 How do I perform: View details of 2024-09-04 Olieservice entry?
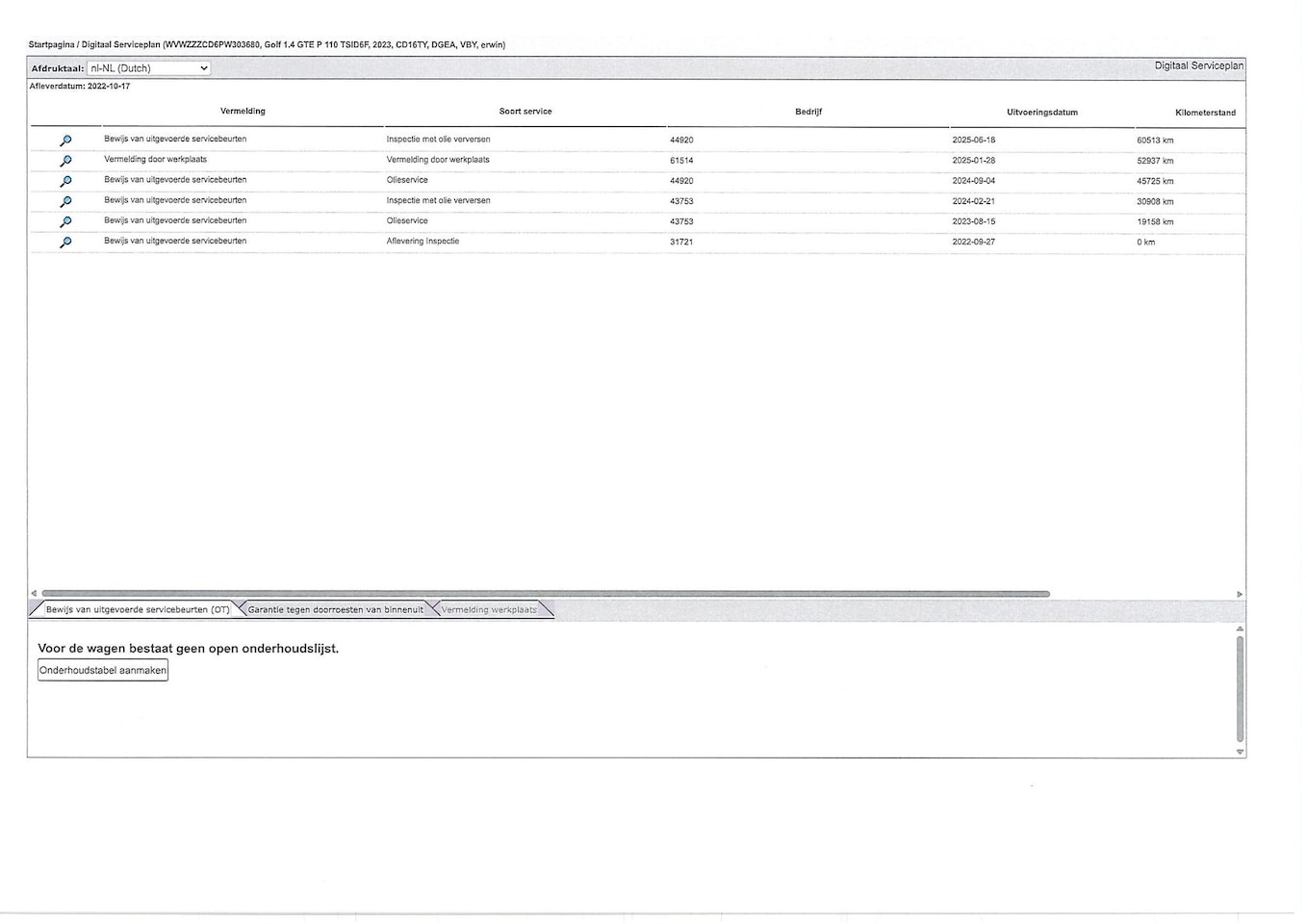[65, 181]
